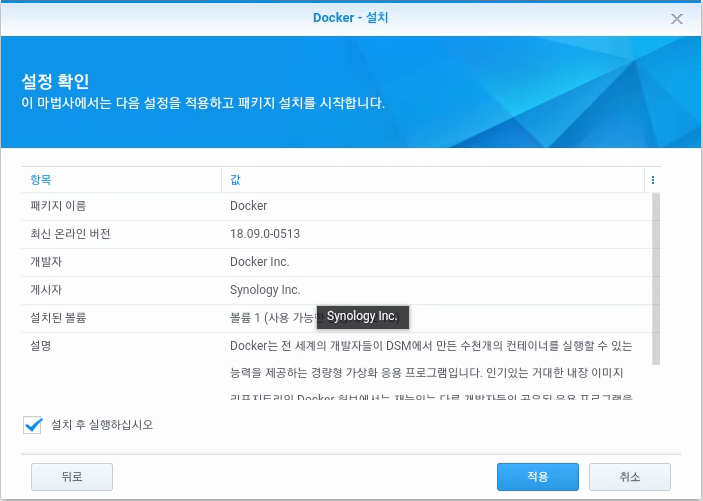Click the Docker description paragraph text
This screenshot has width=703, height=501.
[x=431, y=372]
